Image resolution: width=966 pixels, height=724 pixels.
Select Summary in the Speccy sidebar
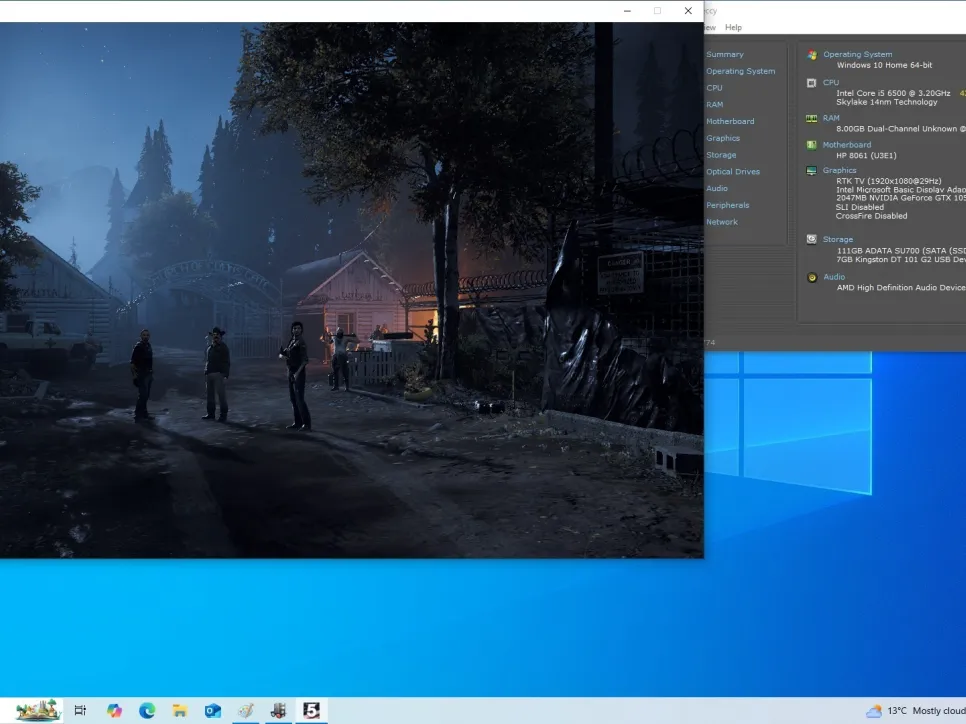pyautogui.click(x=724, y=54)
